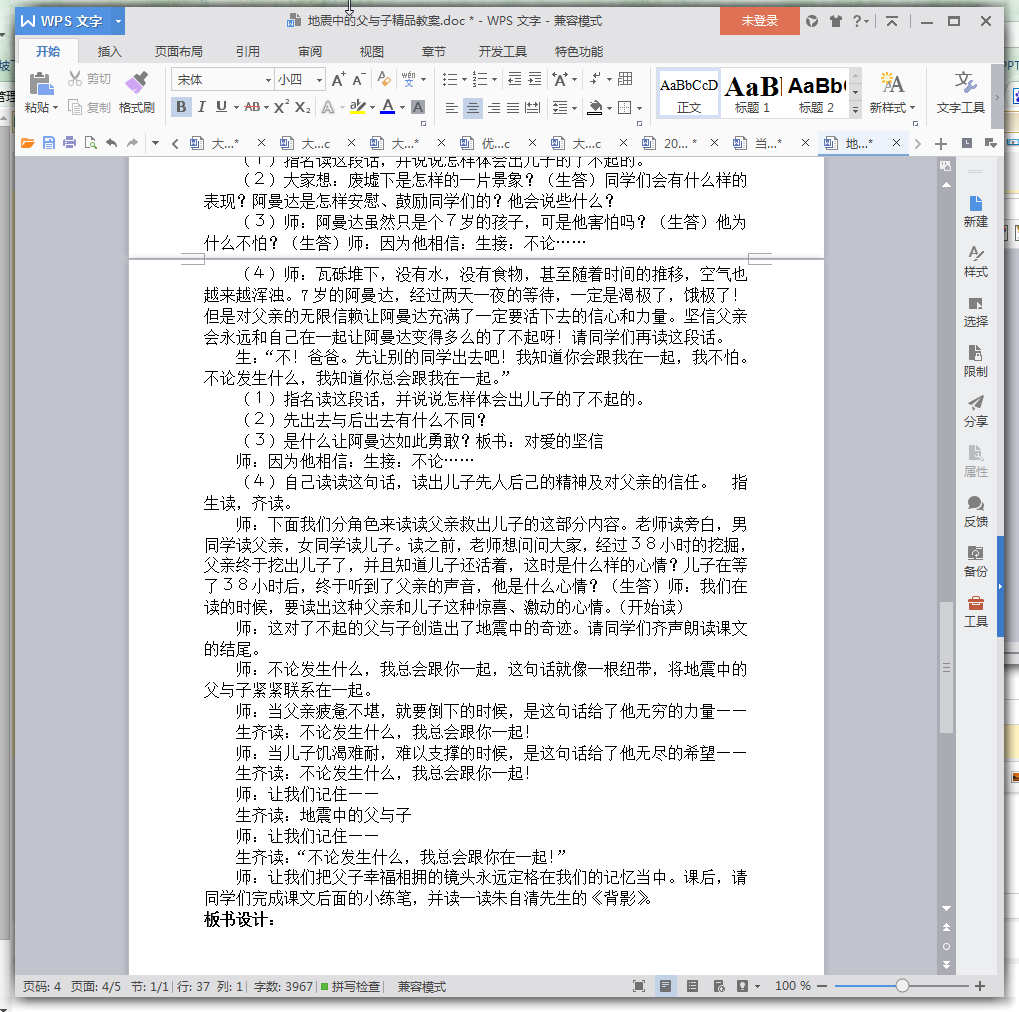
Task: Click the character shading gray A icon
Action: coord(419,107)
